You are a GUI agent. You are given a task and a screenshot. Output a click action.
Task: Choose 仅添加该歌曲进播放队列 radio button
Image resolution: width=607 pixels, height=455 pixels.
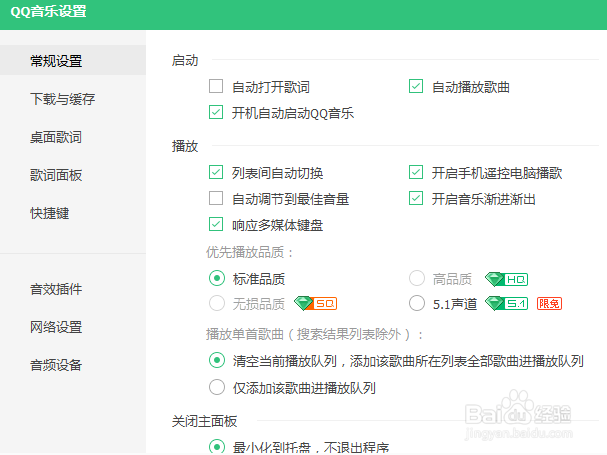click(x=217, y=387)
